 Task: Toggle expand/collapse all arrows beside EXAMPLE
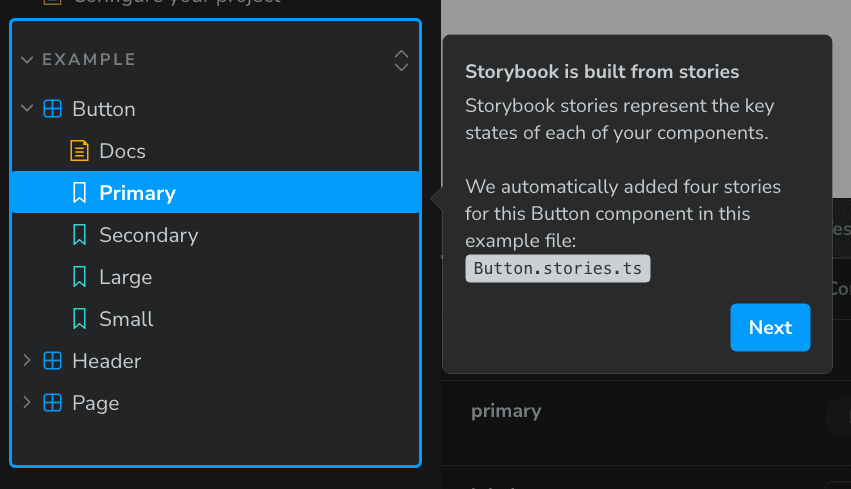(401, 60)
